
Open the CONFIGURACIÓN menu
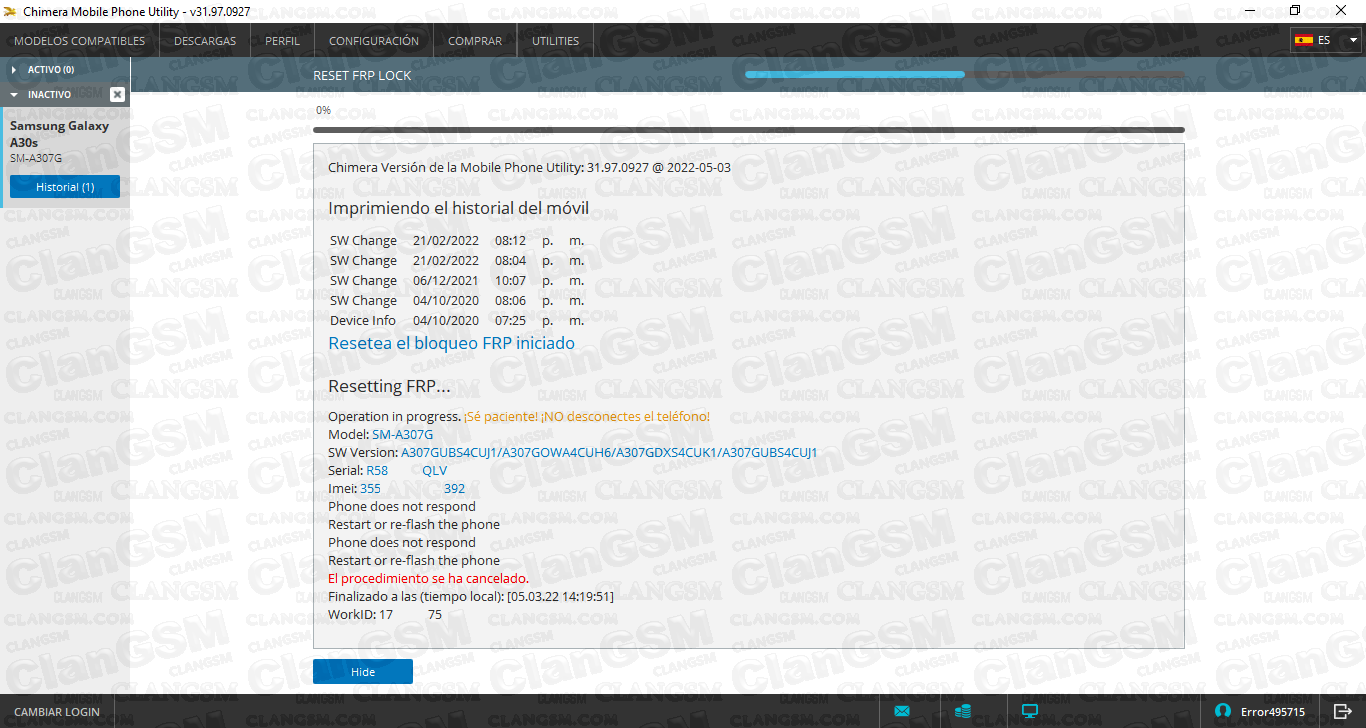[373, 40]
